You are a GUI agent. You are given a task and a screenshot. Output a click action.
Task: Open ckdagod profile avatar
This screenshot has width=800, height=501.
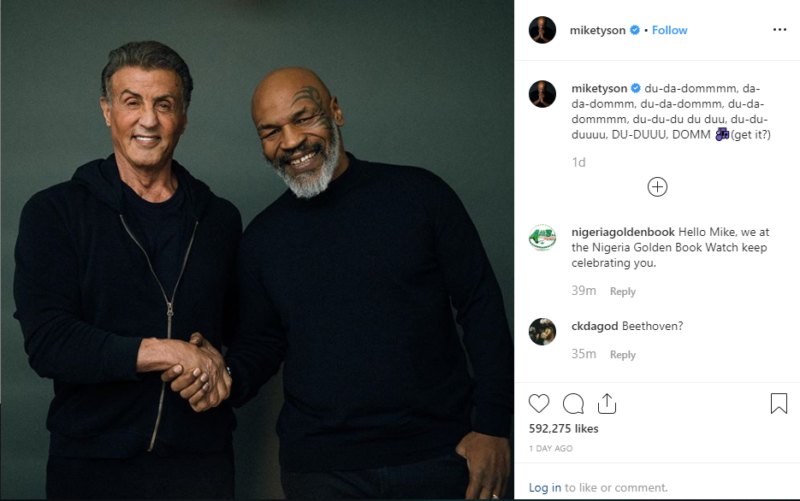[x=542, y=331]
